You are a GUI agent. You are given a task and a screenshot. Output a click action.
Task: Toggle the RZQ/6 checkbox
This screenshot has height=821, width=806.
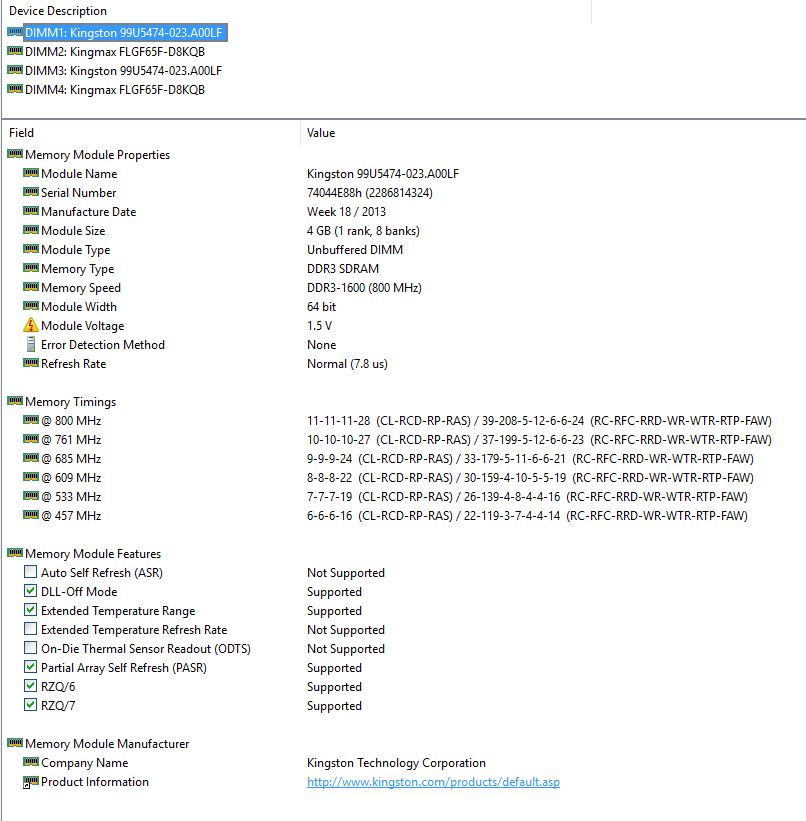pyautogui.click(x=30, y=686)
